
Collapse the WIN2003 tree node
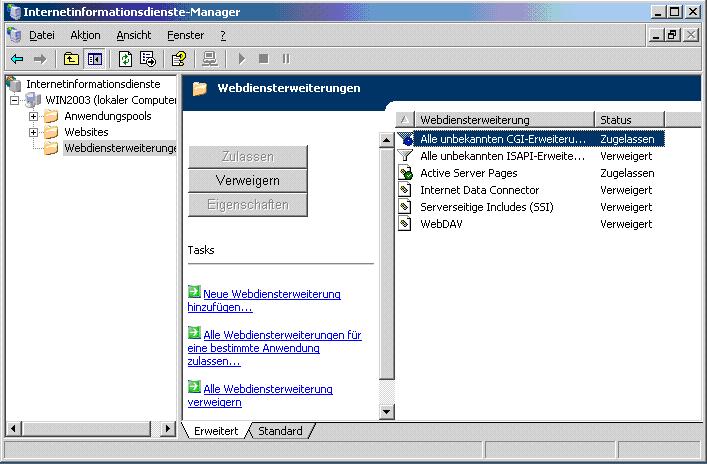(x=14, y=100)
